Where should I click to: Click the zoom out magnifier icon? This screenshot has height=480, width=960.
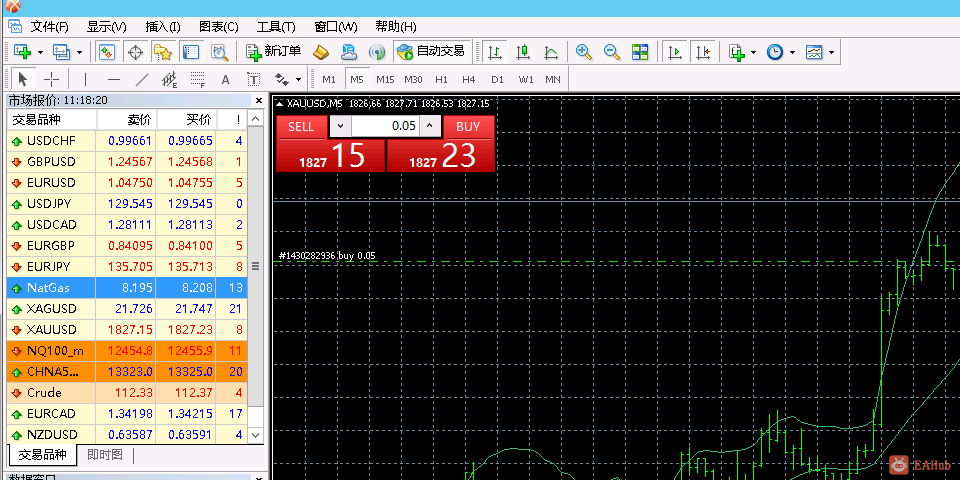pos(611,51)
